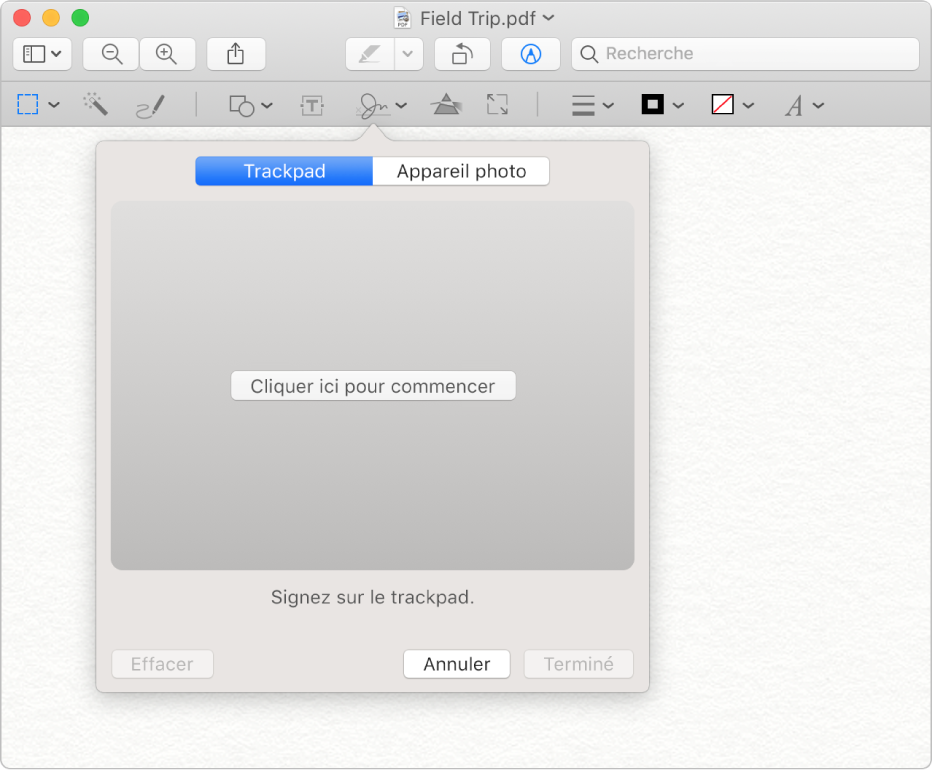
Task: Select the highlighter tool
Action: pyautogui.click(x=369, y=54)
